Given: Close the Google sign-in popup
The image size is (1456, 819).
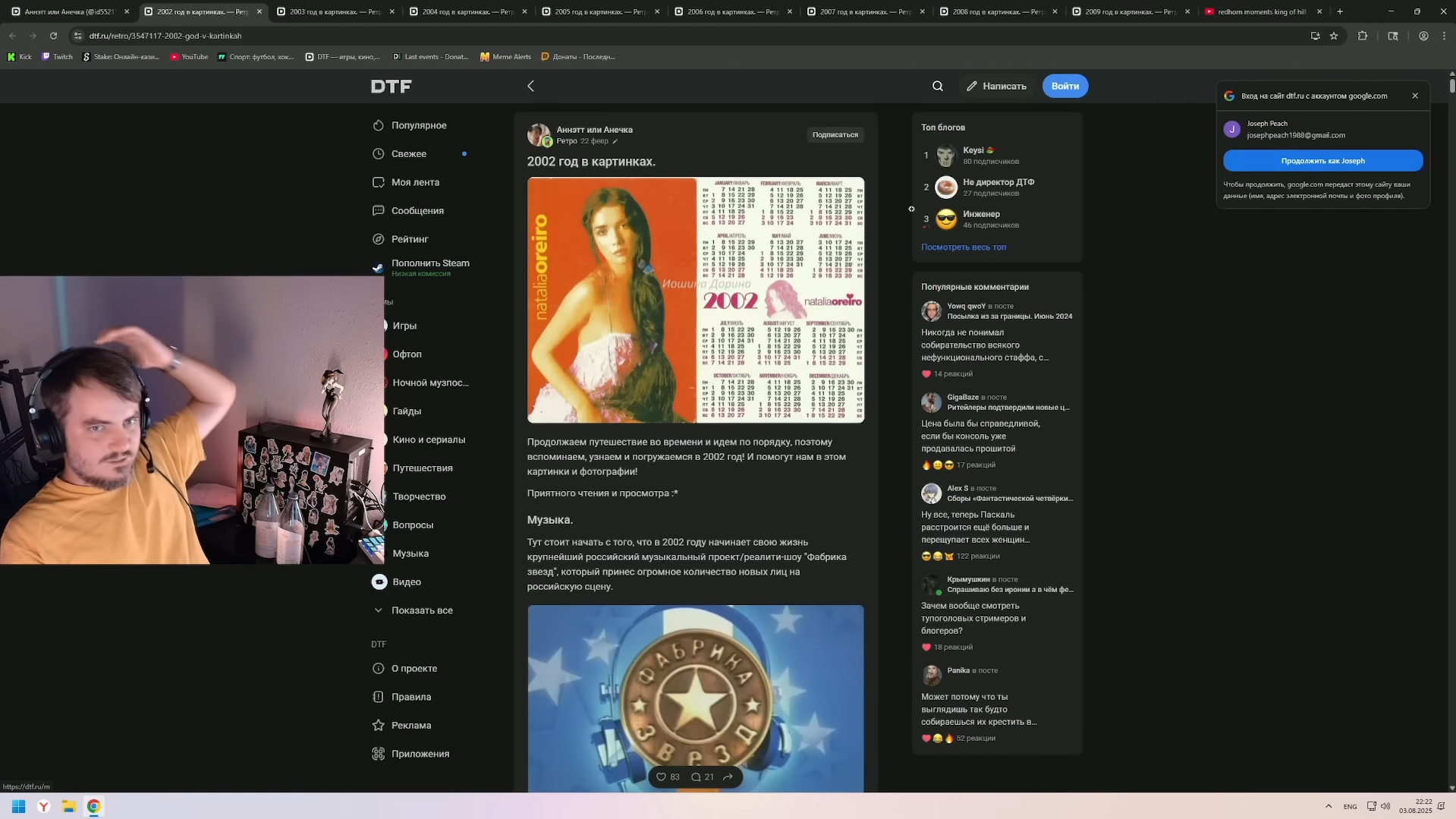Looking at the screenshot, I should pos(1415,96).
